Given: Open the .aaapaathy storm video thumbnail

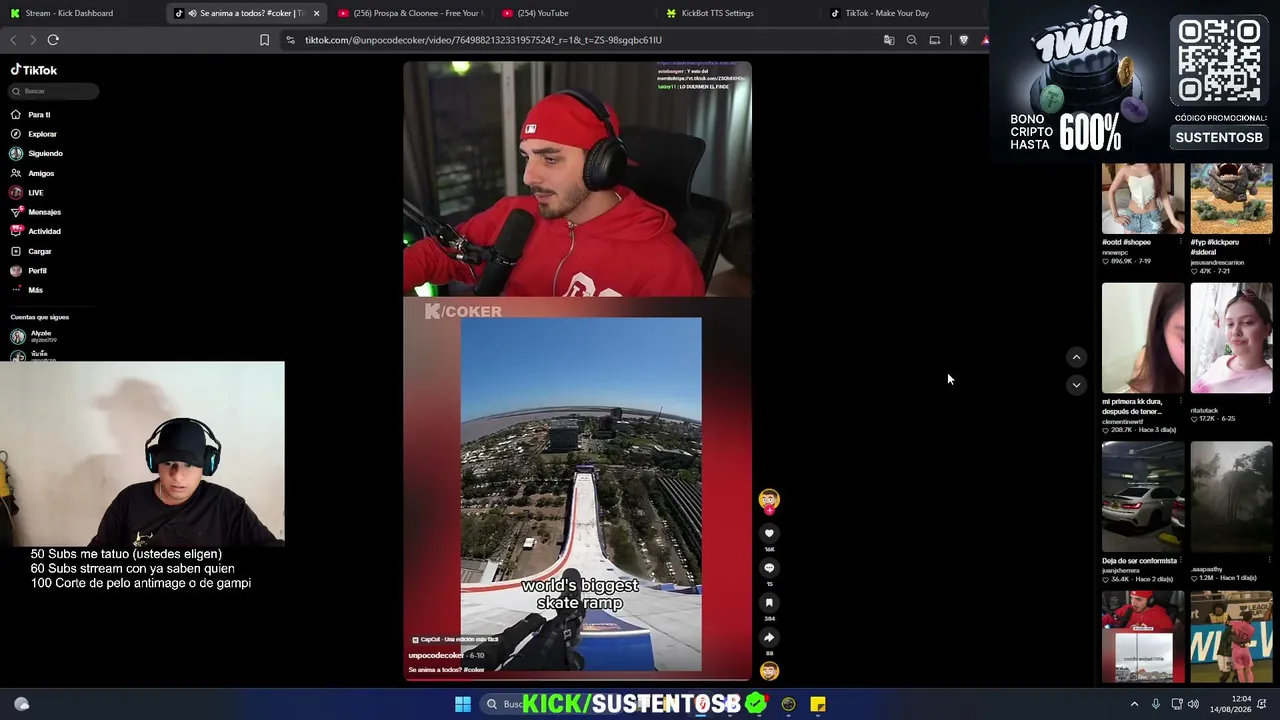Looking at the screenshot, I should (1231, 497).
